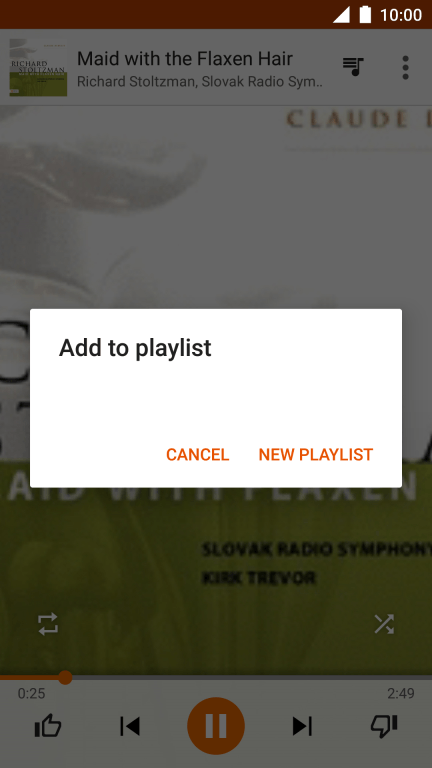Click the elapsed time 0:25 label
Viewport: 432px width, 768px height.
click(x=31, y=694)
